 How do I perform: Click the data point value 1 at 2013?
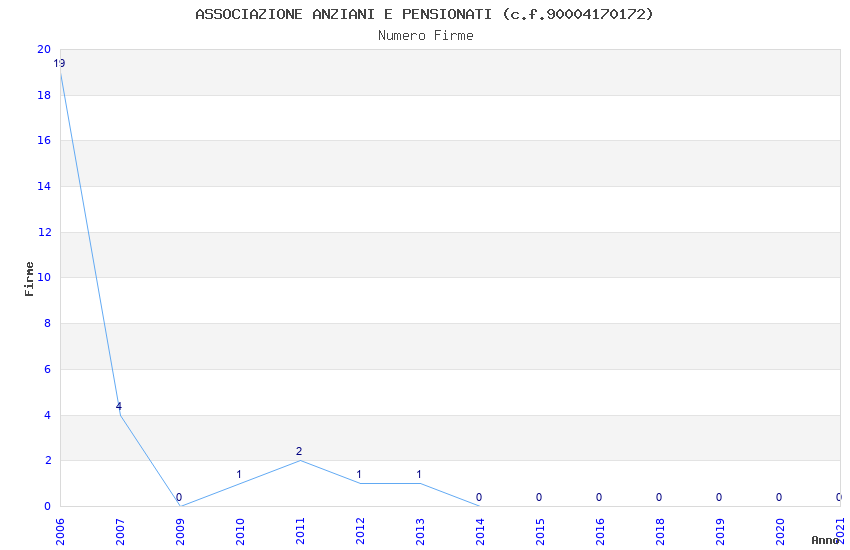[x=418, y=475]
